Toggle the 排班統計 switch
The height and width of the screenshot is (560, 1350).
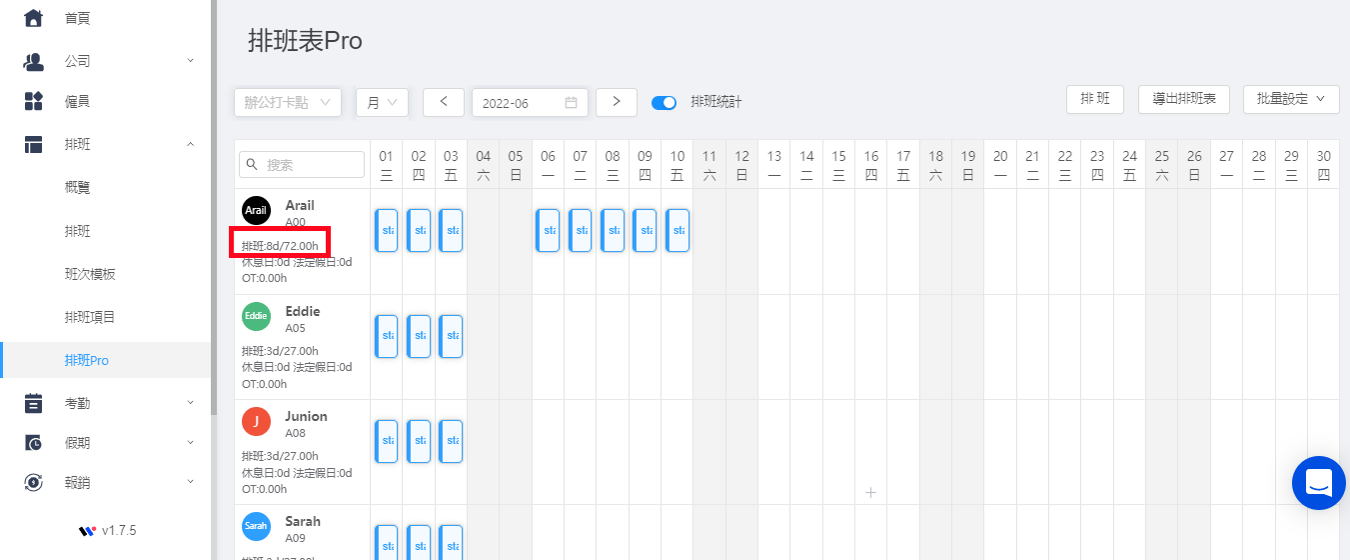click(664, 102)
